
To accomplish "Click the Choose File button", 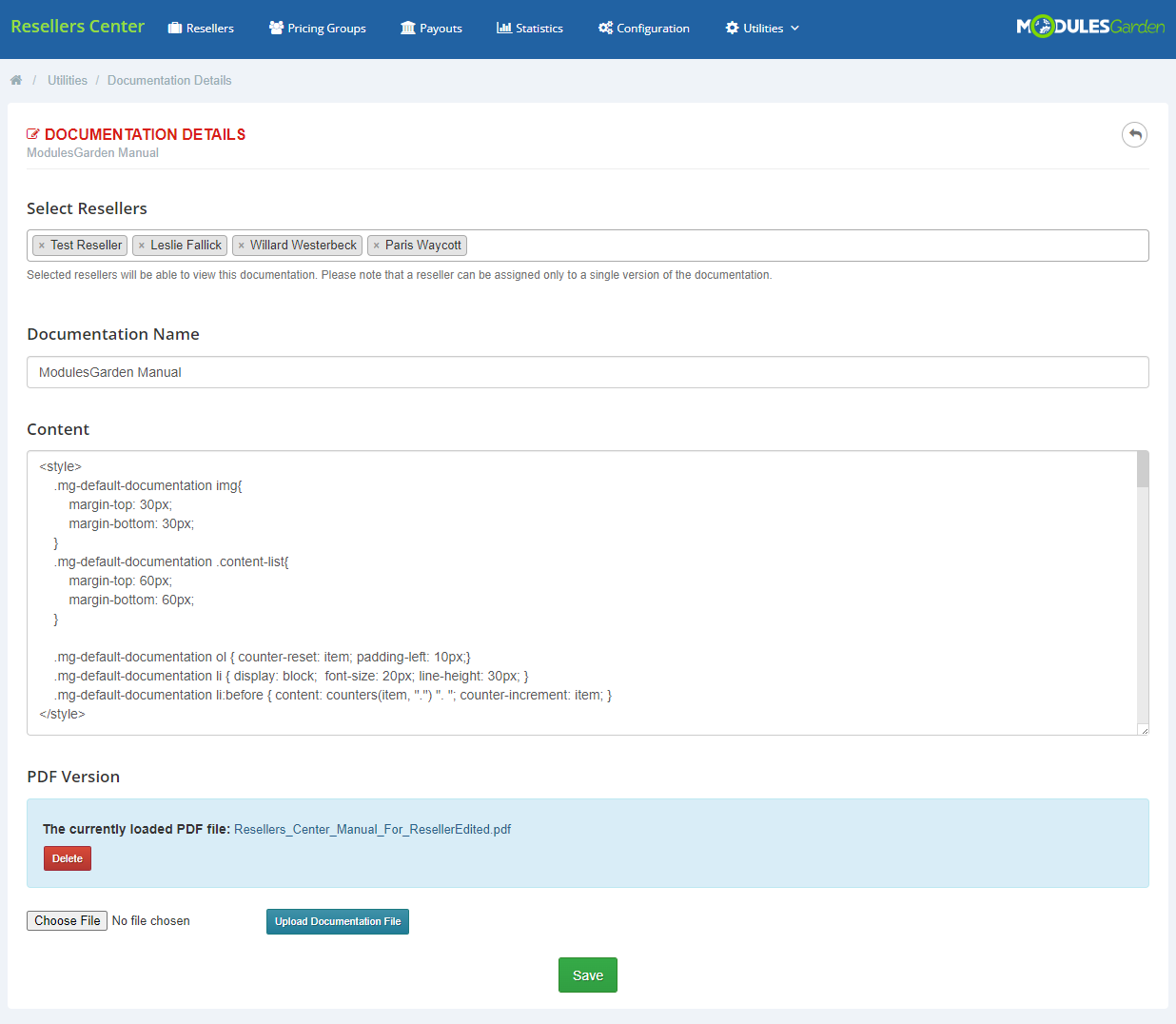I will coord(67,920).
